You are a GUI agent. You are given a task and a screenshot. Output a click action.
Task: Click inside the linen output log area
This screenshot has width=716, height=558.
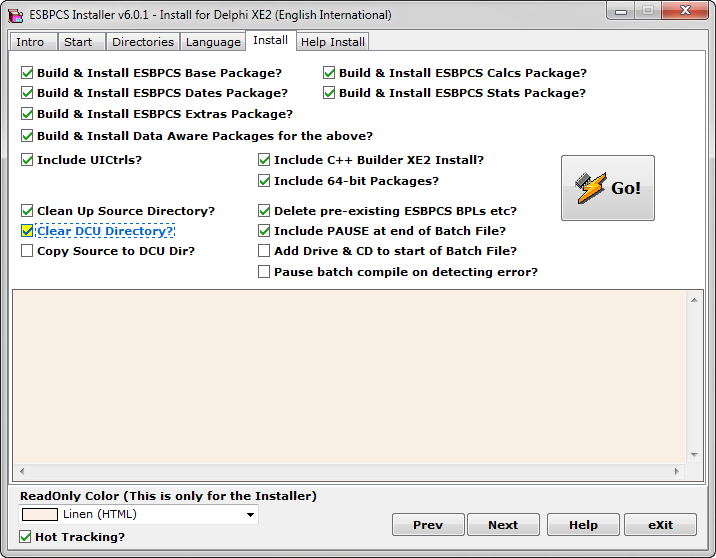[349, 377]
